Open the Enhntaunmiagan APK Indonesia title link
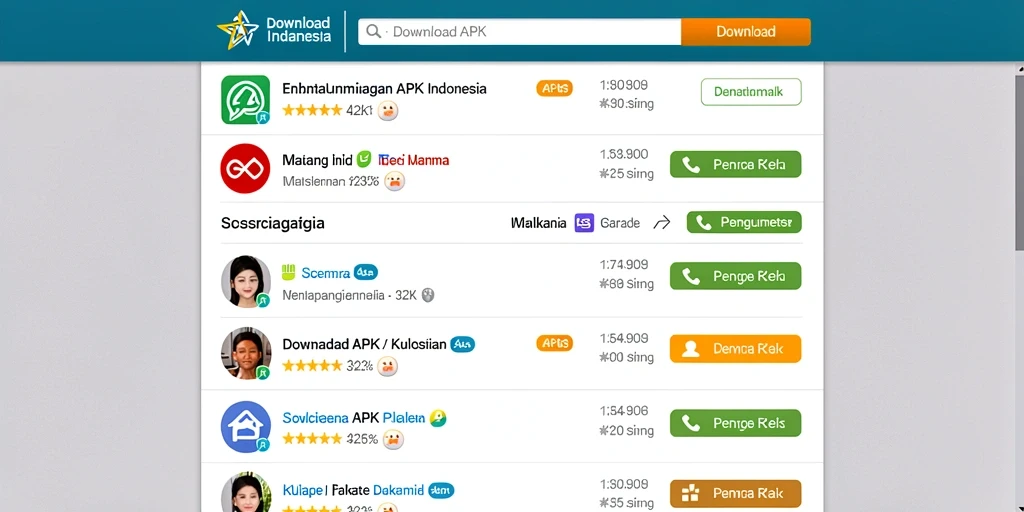 [x=384, y=89]
